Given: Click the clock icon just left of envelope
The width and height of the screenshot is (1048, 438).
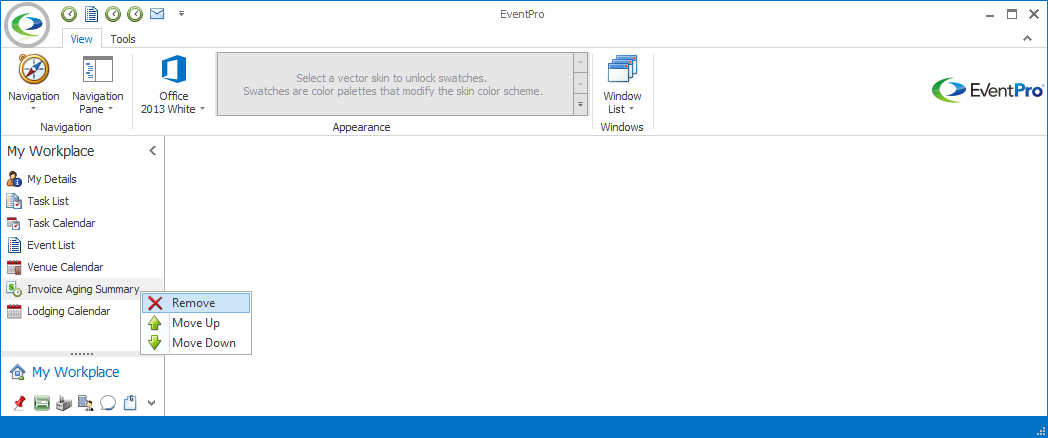Looking at the screenshot, I should (x=135, y=13).
